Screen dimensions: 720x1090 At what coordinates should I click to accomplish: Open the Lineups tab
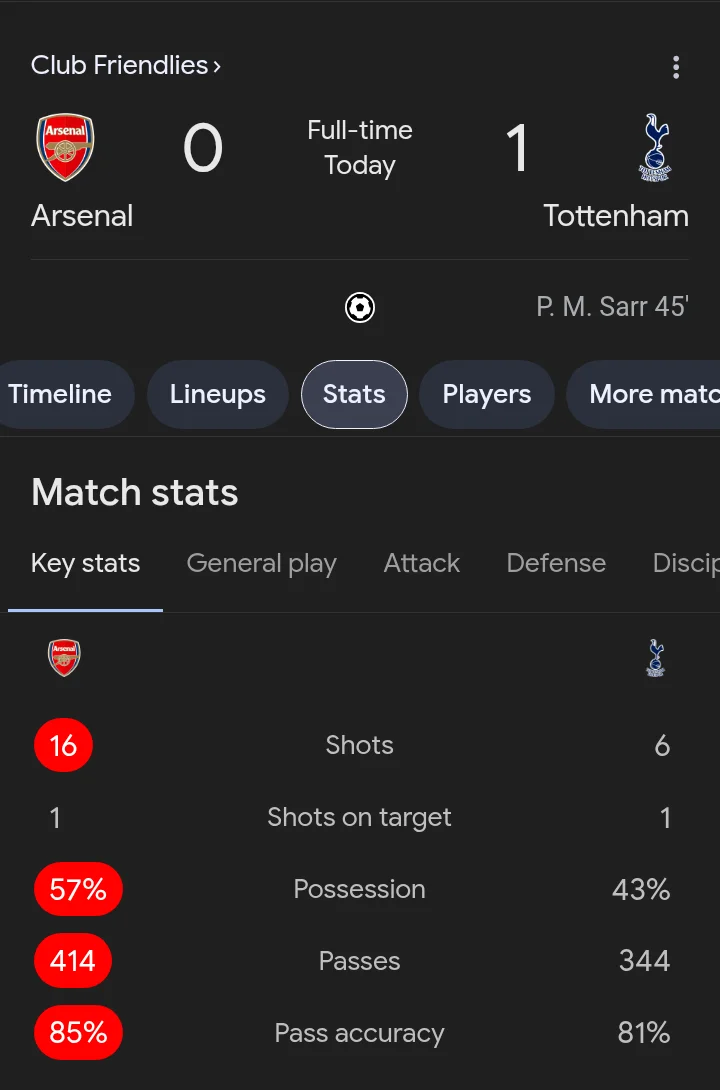[x=218, y=394]
